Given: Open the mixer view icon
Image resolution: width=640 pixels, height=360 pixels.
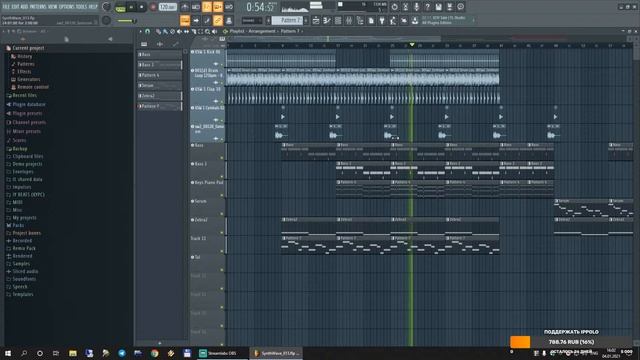Looking at the screenshot, I should click(x=349, y=20).
